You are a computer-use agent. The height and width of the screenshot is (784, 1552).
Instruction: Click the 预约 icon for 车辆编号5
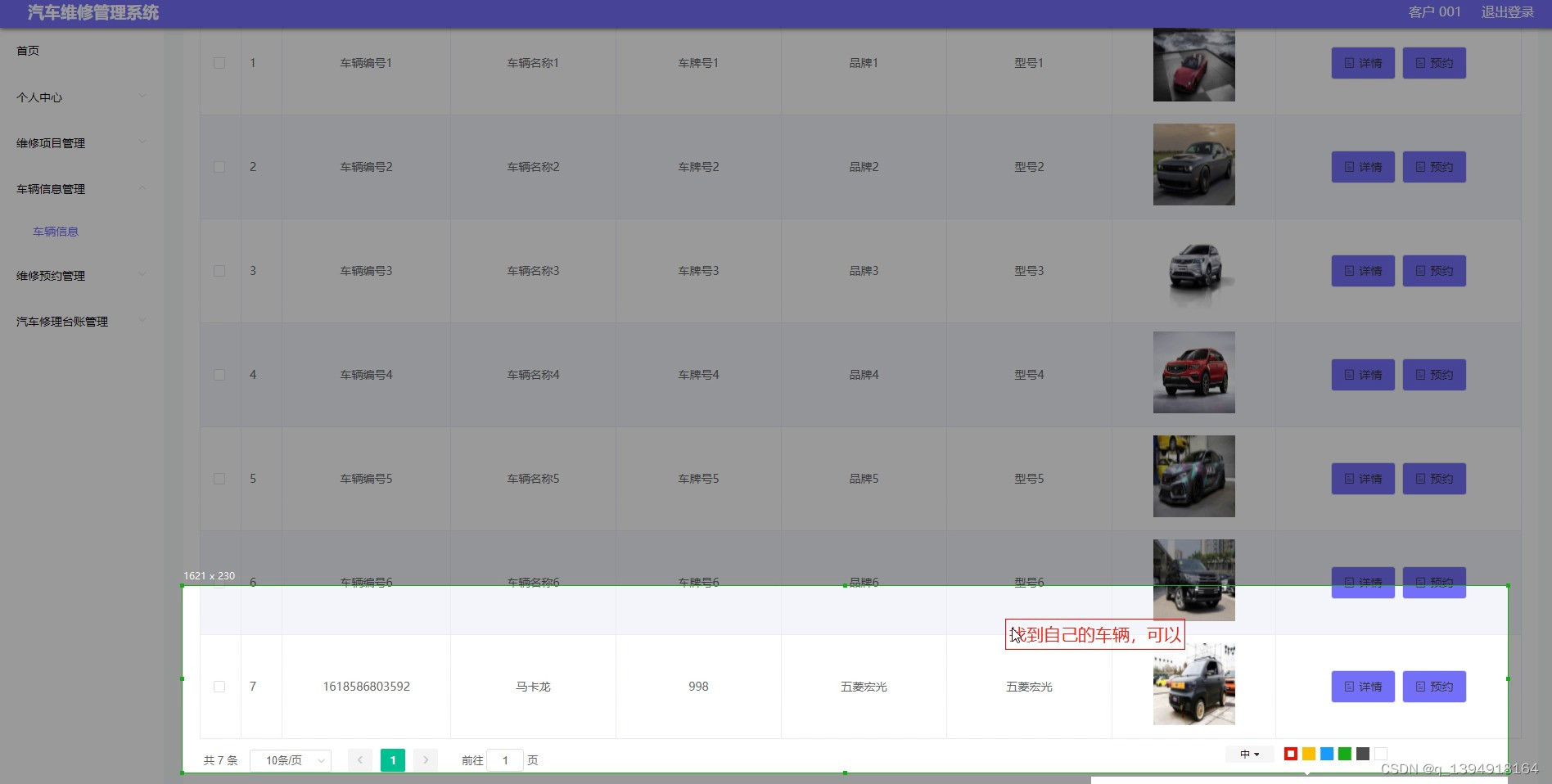[x=1433, y=479]
